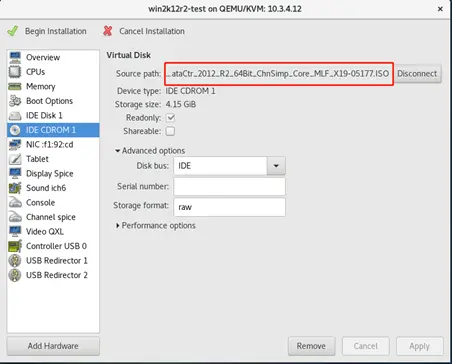The width and height of the screenshot is (452, 364).
Task: Click the Serial number input field
Action: pyautogui.click(x=229, y=186)
